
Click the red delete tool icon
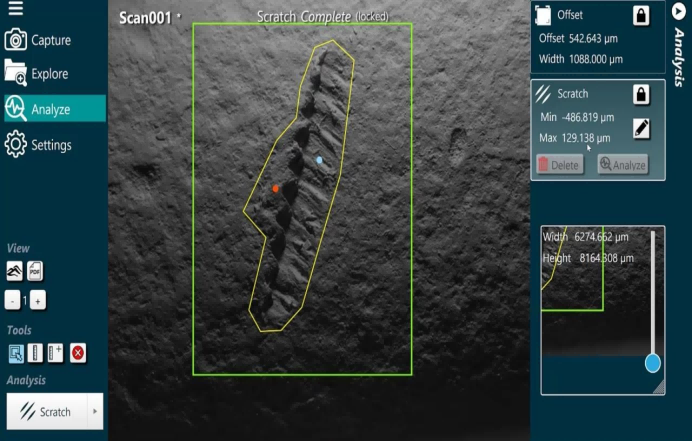click(78, 353)
